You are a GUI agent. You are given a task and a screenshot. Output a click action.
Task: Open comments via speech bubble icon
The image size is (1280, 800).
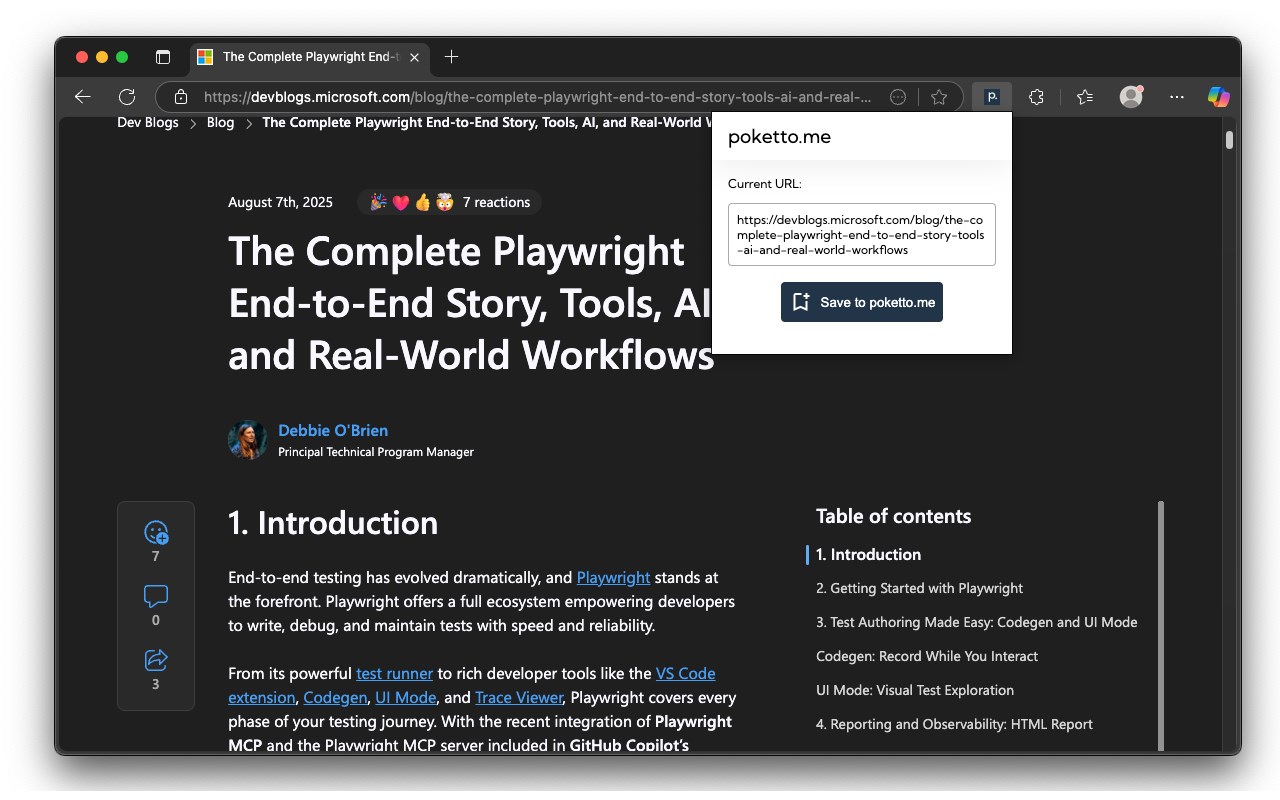156,597
